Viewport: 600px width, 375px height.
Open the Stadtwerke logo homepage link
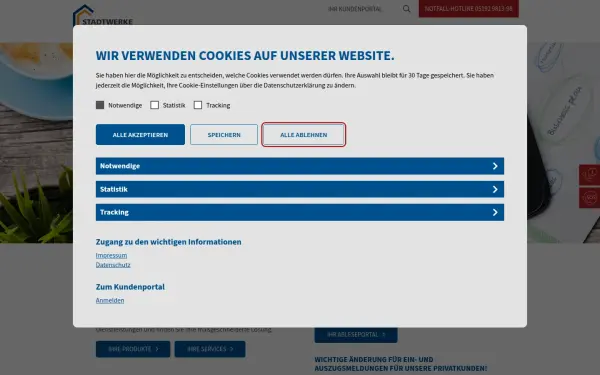coord(103,15)
